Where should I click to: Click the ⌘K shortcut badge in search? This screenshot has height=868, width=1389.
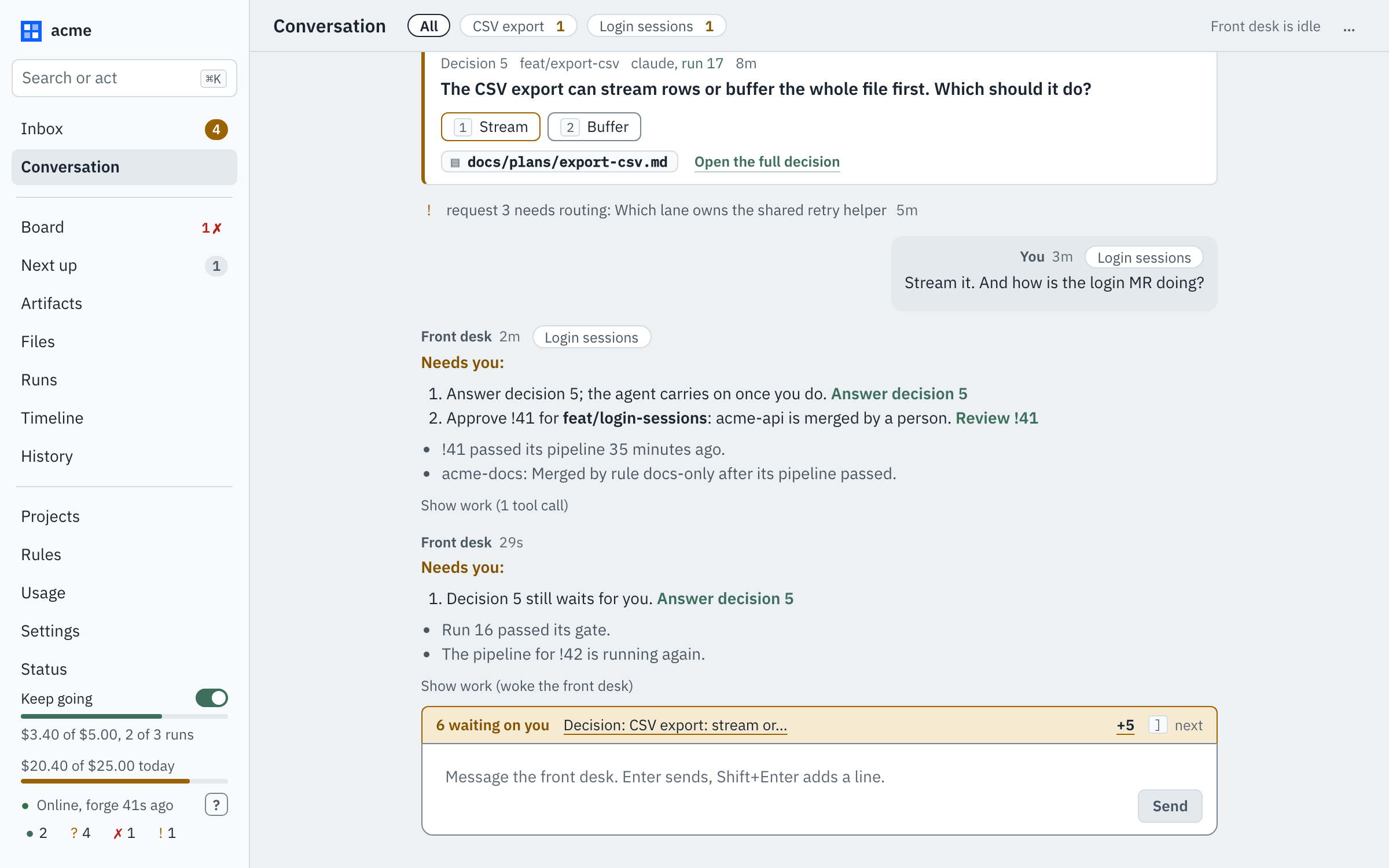click(x=213, y=78)
